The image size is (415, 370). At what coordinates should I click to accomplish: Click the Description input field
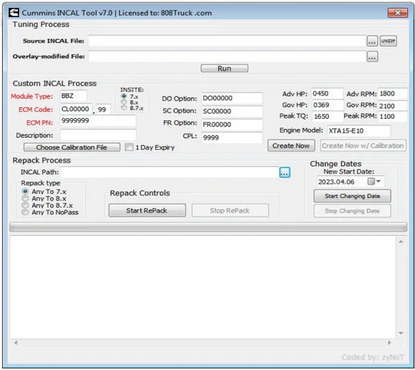pyautogui.click(x=98, y=135)
